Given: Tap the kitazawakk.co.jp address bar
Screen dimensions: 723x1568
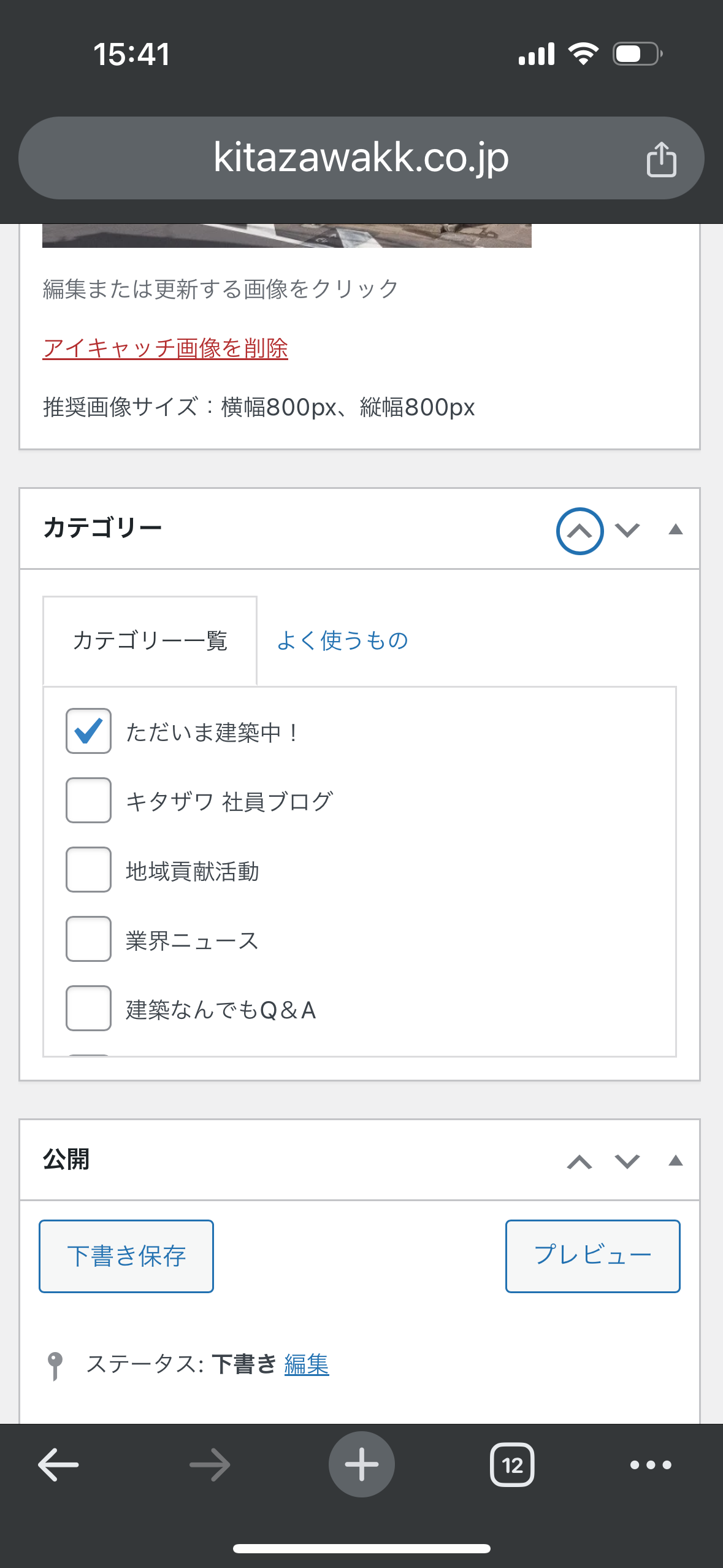Looking at the screenshot, I should point(361,158).
